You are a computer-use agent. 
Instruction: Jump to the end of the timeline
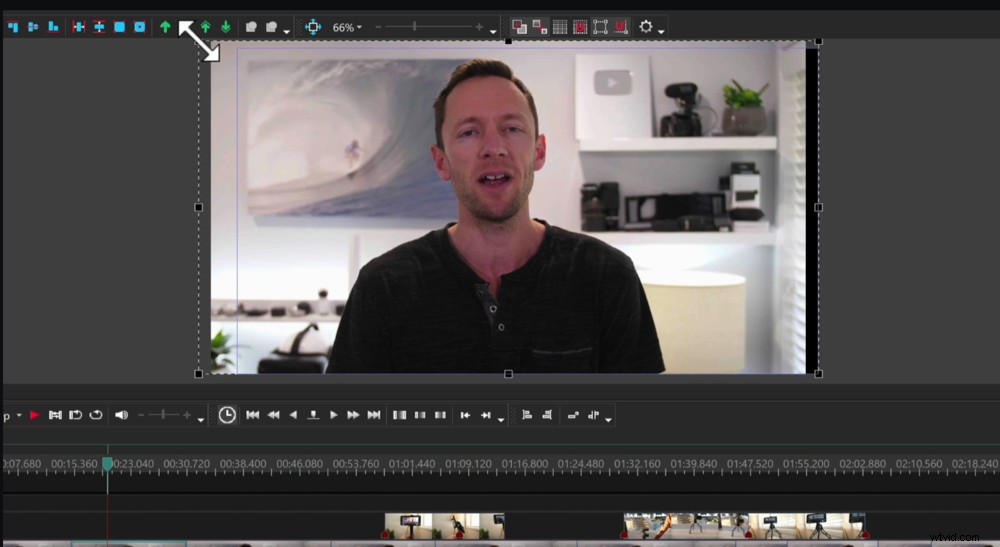click(x=374, y=415)
